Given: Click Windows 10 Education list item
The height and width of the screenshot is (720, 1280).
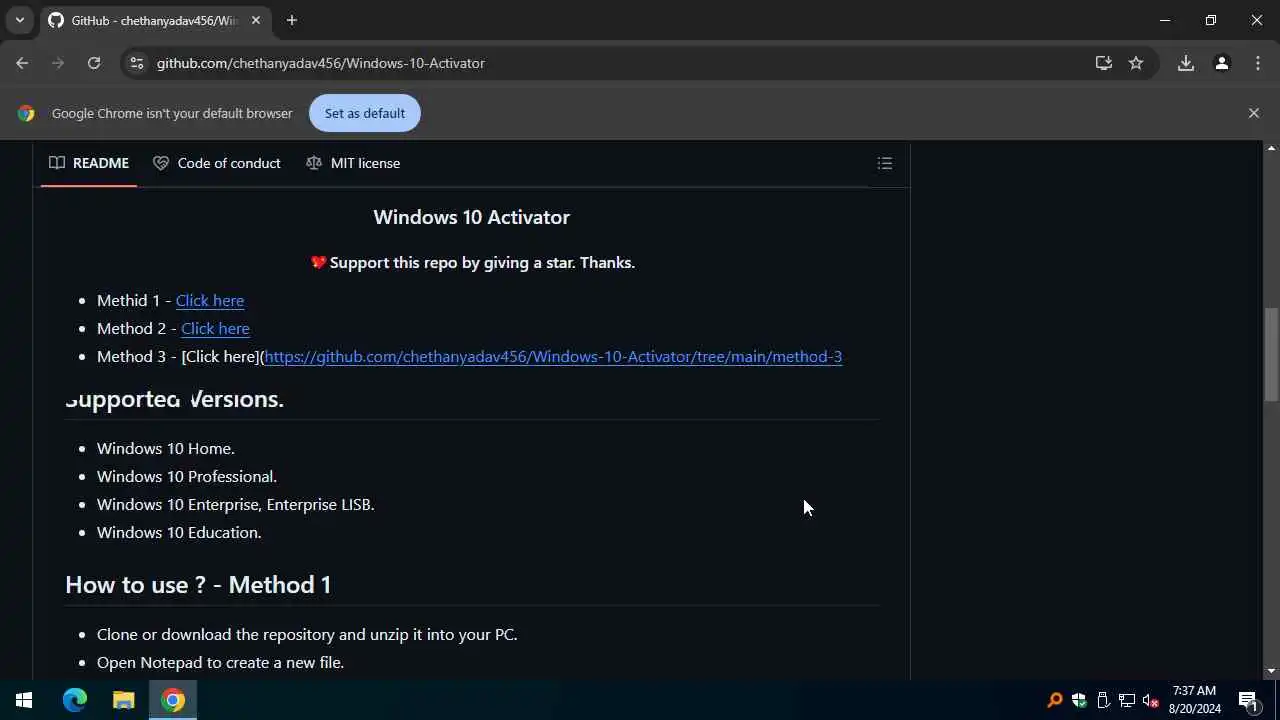Looking at the screenshot, I should [179, 532].
